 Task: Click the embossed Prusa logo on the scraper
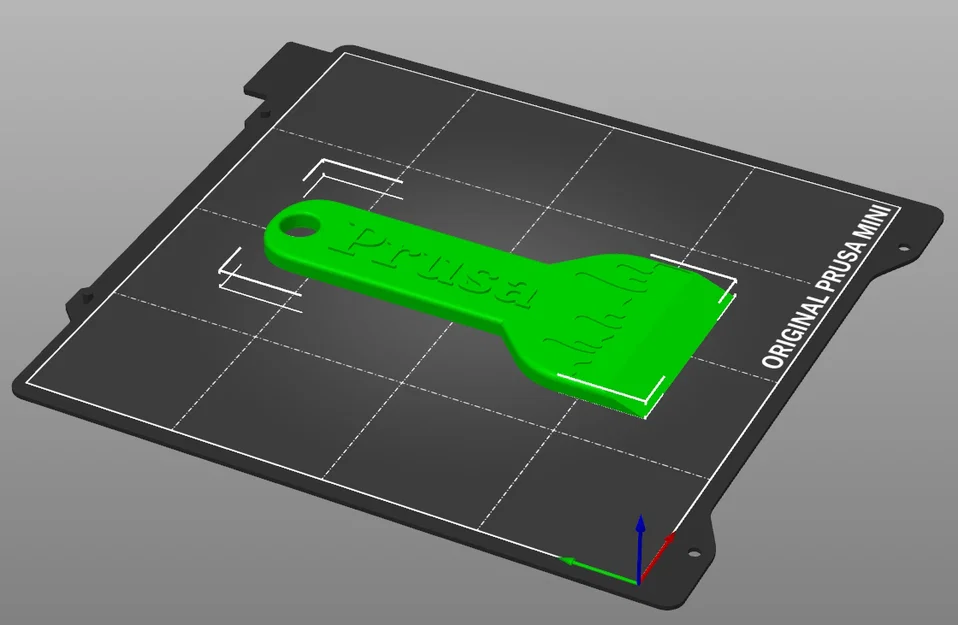(x=440, y=265)
